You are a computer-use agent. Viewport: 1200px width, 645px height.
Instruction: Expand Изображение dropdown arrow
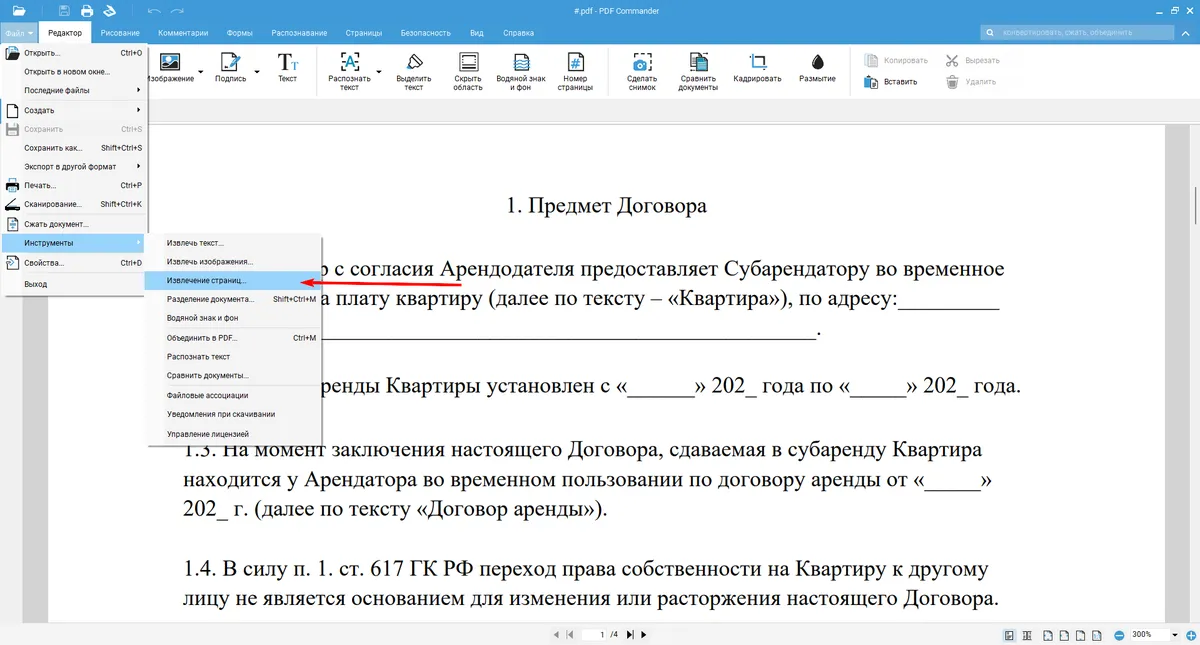click(x=200, y=72)
